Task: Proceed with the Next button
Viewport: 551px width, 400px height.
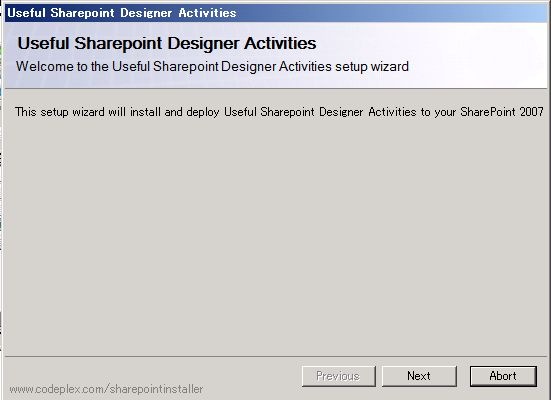Action: coord(419,376)
